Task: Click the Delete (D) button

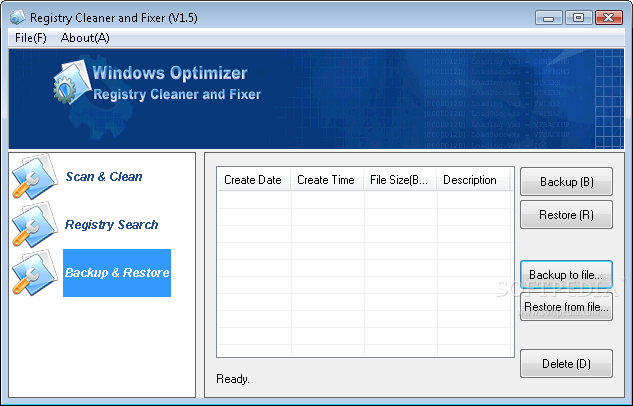Action: pos(566,364)
